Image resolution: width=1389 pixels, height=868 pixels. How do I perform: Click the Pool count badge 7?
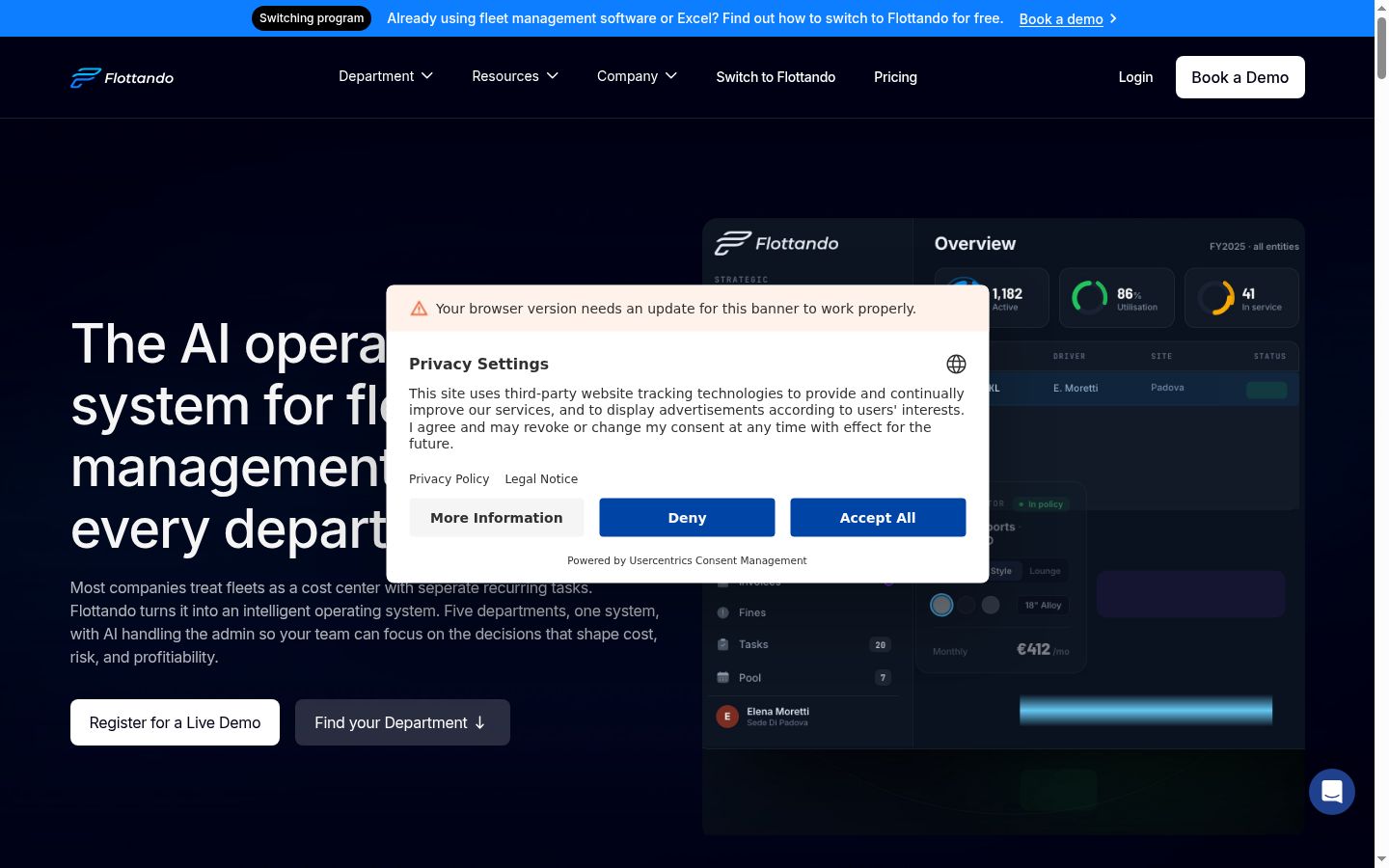(x=883, y=678)
